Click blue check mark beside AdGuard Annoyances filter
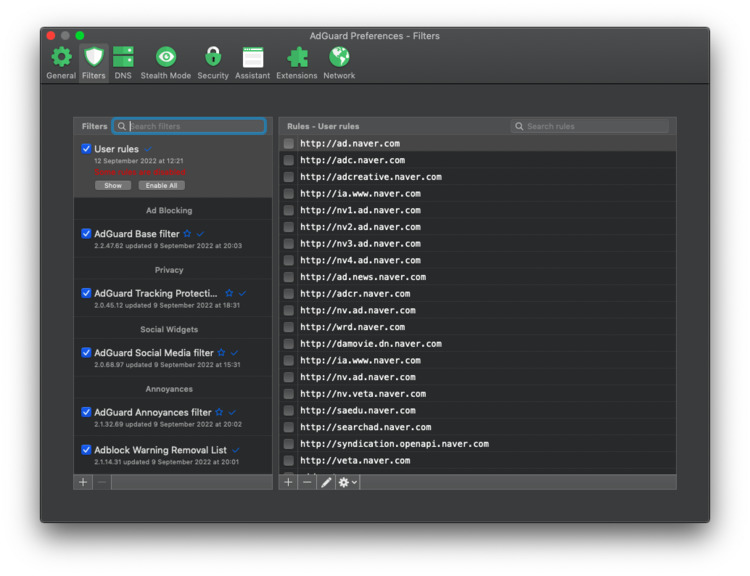The height and width of the screenshot is (576, 750). [232, 412]
